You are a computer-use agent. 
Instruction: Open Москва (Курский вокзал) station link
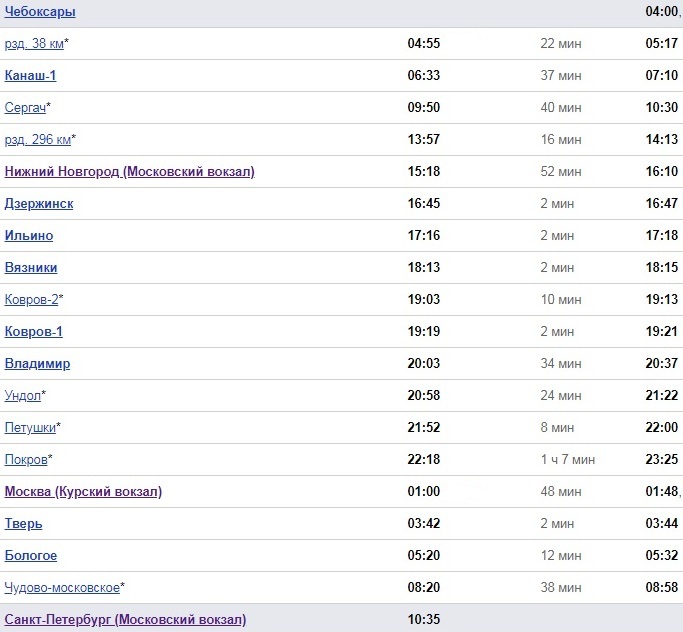[83, 492]
